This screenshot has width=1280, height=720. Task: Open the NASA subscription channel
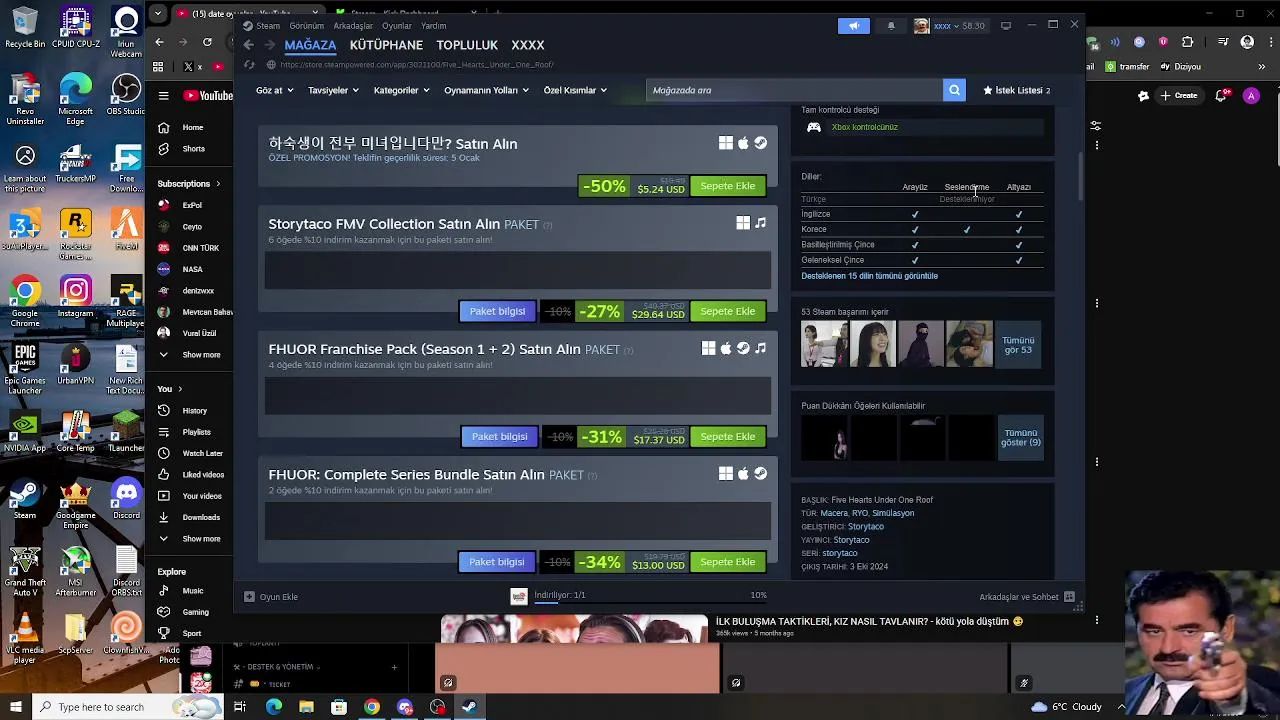click(192, 269)
